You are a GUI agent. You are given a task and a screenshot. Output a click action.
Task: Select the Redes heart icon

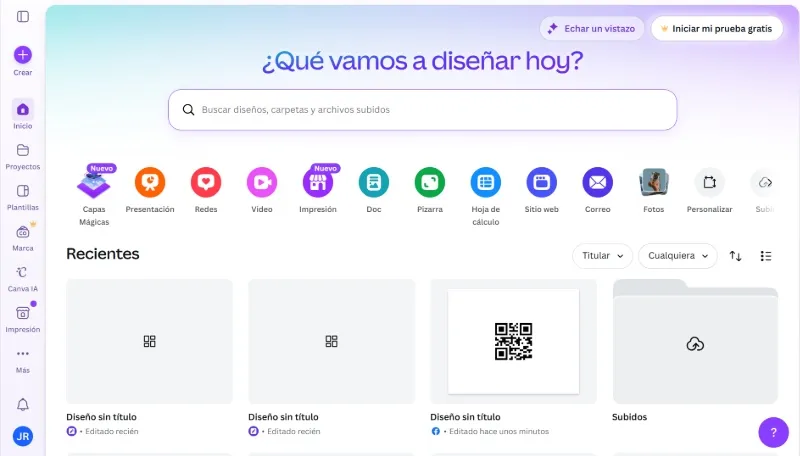(x=206, y=182)
